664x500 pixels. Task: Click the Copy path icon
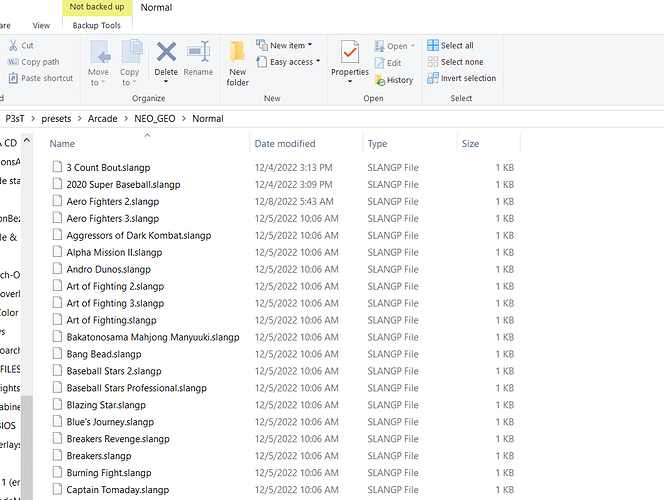[13, 62]
